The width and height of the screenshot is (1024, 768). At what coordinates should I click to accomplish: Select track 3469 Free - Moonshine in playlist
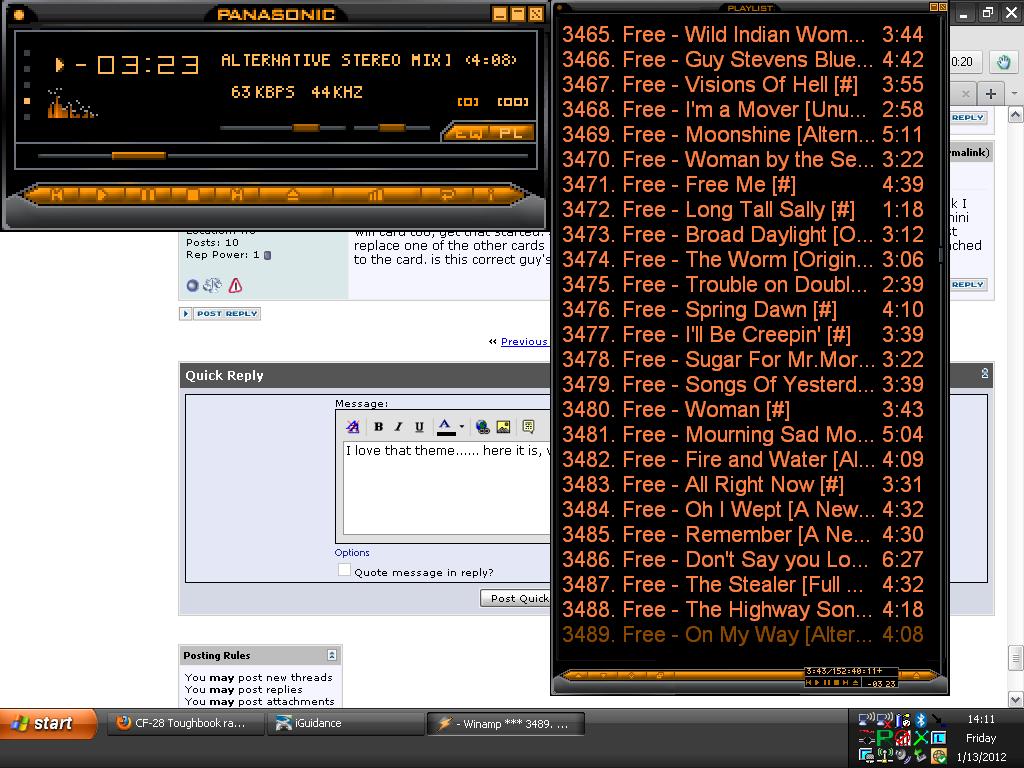743,135
